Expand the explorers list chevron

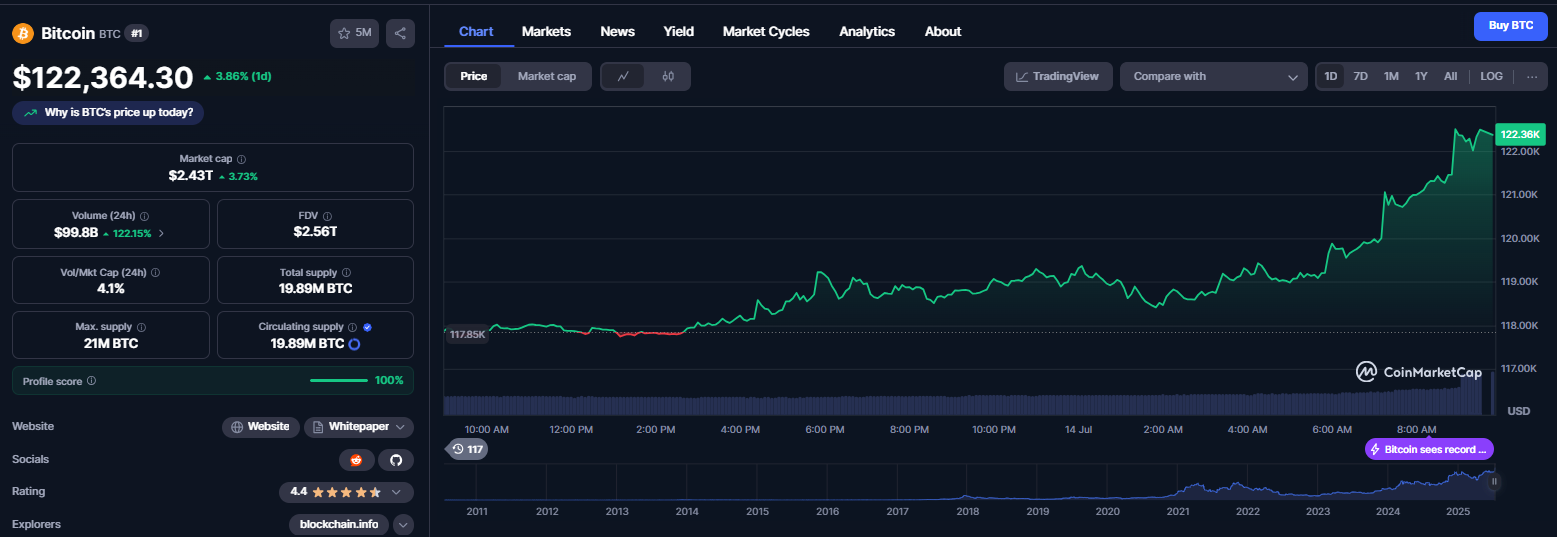pos(404,524)
